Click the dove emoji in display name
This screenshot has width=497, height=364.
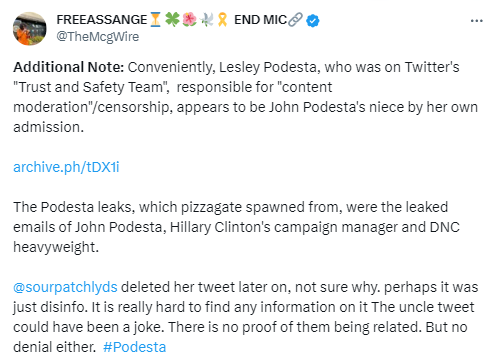pos(207,20)
